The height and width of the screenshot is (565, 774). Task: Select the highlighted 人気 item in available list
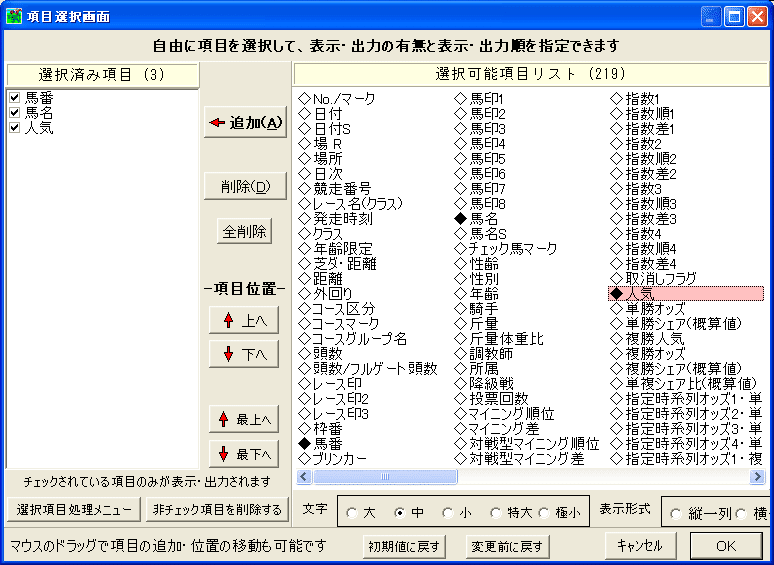(686, 294)
